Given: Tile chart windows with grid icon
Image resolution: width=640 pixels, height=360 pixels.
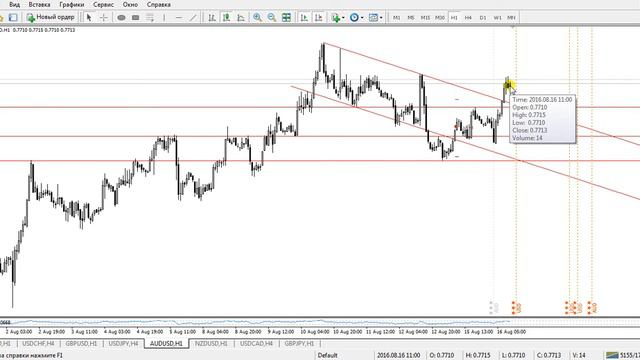Looking at the screenshot, I should point(287,18).
